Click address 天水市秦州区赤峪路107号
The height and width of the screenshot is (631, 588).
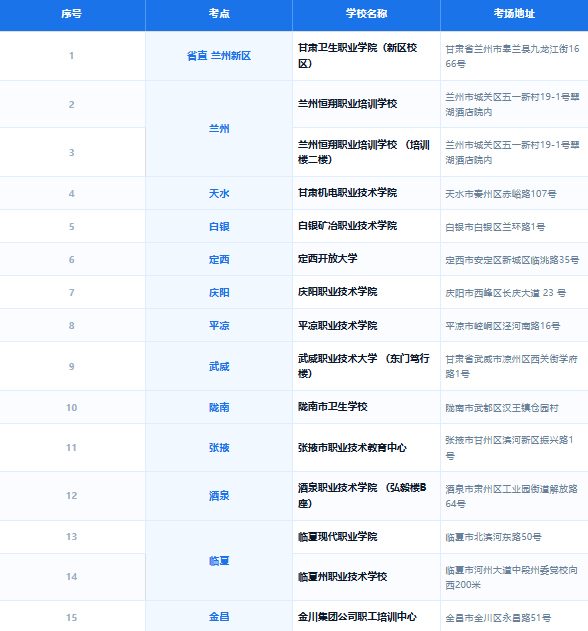click(x=501, y=194)
